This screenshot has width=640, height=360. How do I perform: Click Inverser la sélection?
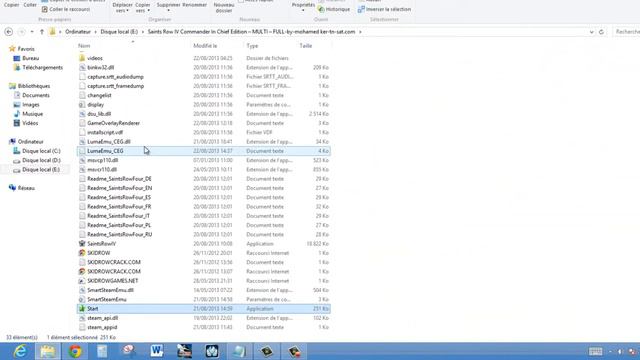[384, 9]
